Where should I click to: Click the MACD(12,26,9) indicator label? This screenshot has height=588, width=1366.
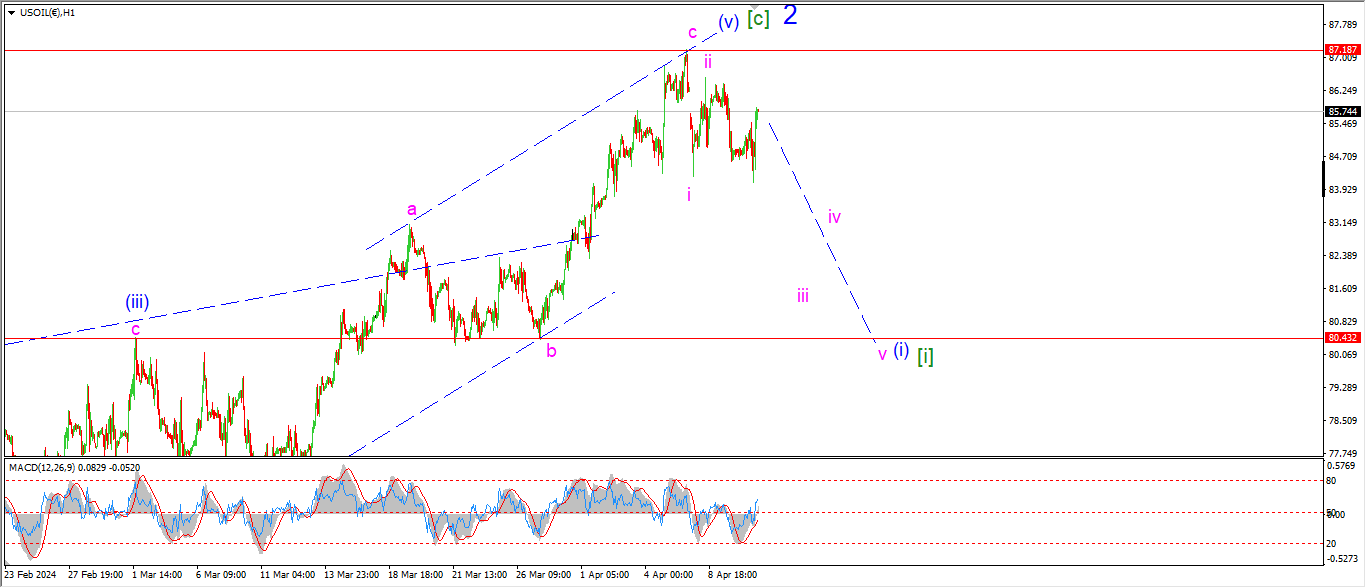coord(73,467)
